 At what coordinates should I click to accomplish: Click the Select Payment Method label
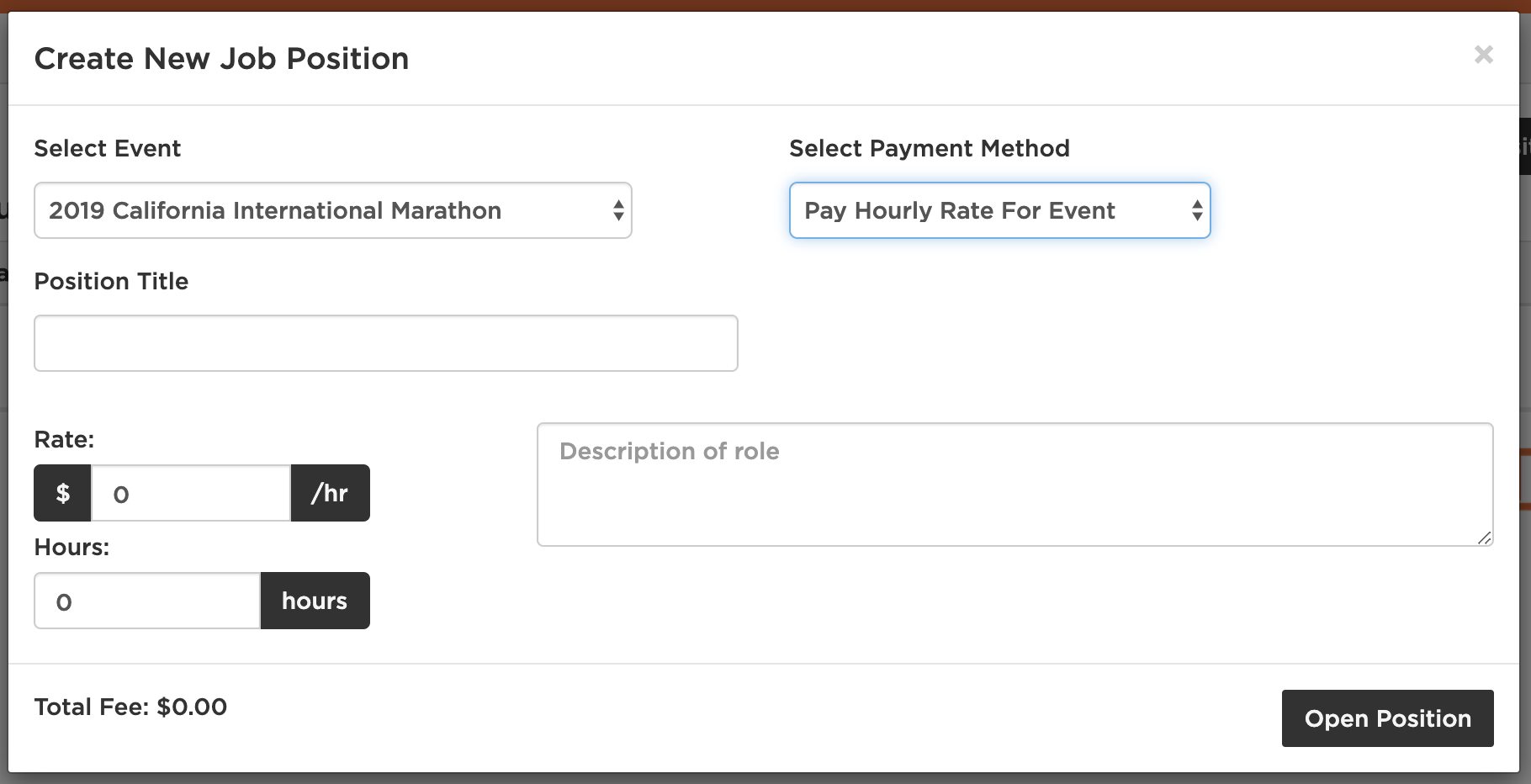pyautogui.click(x=929, y=148)
